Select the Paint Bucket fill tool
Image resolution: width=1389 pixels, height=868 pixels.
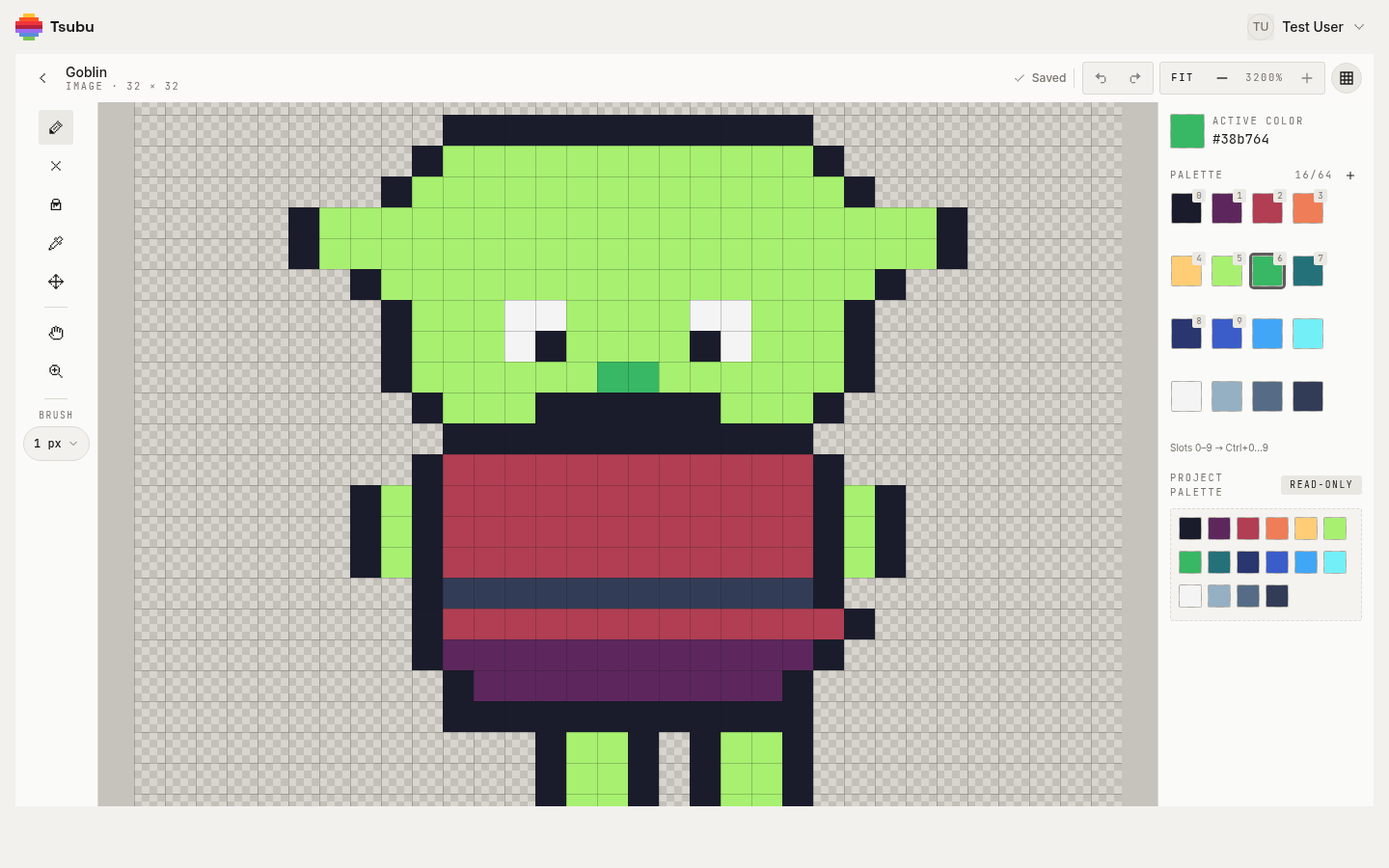pyautogui.click(x=56, y=204)
